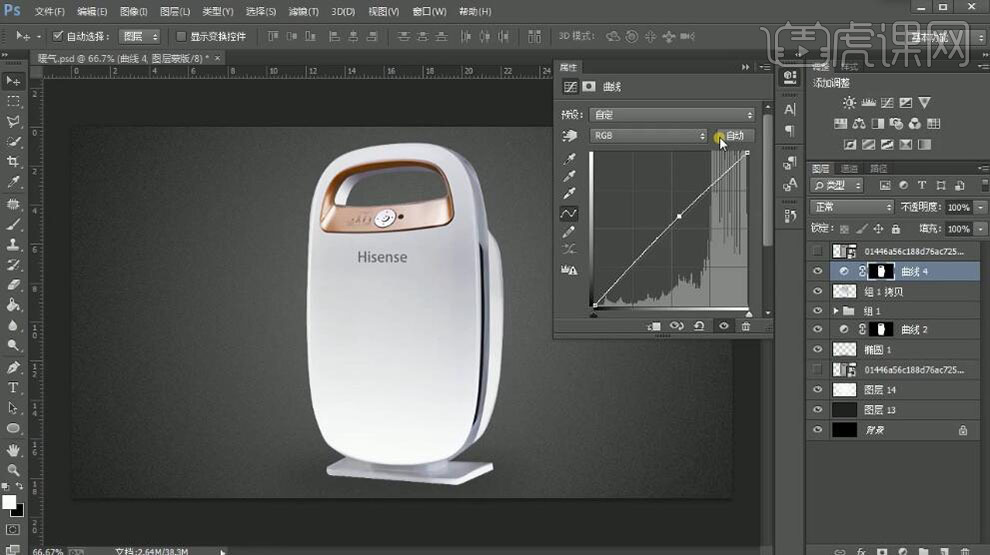Hide the 曲线 4 layer
The height and width of the screenshot is (555, 990).
click(818, 272)
